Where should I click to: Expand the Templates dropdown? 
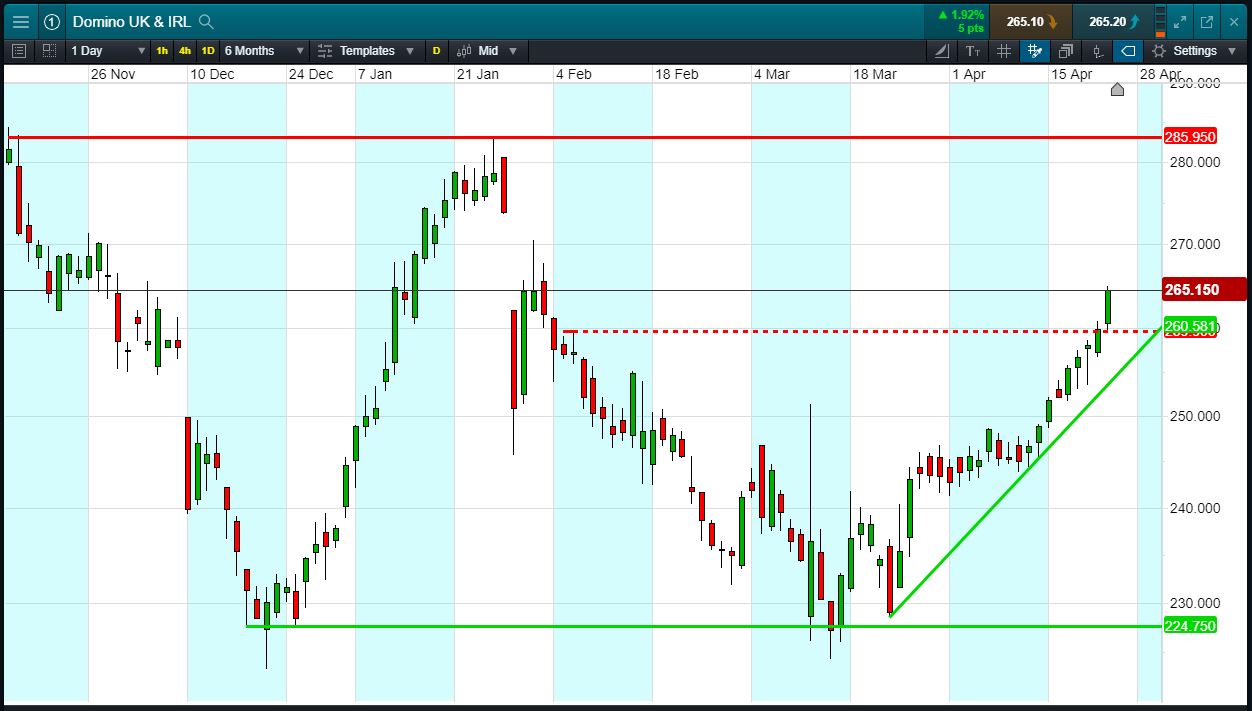click(366, 50)
